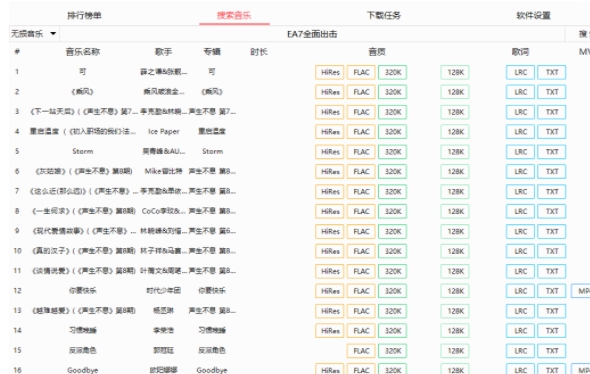Get LRC lyrics for song row 7
Viewport: 590px width, 374px height.
point(520,192)
